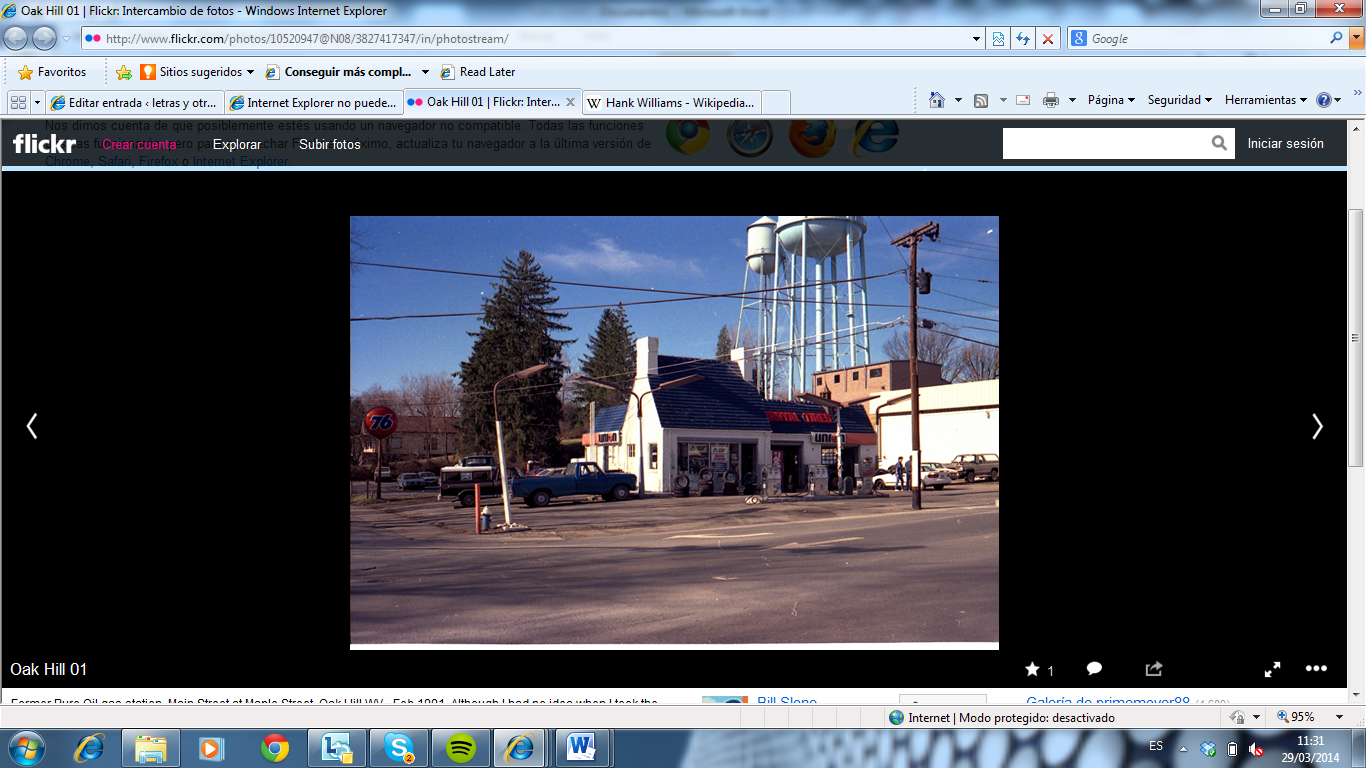Go to the next photo arrow
This screenshot has height=768, width=1366.
click(x=1316, y=427)
